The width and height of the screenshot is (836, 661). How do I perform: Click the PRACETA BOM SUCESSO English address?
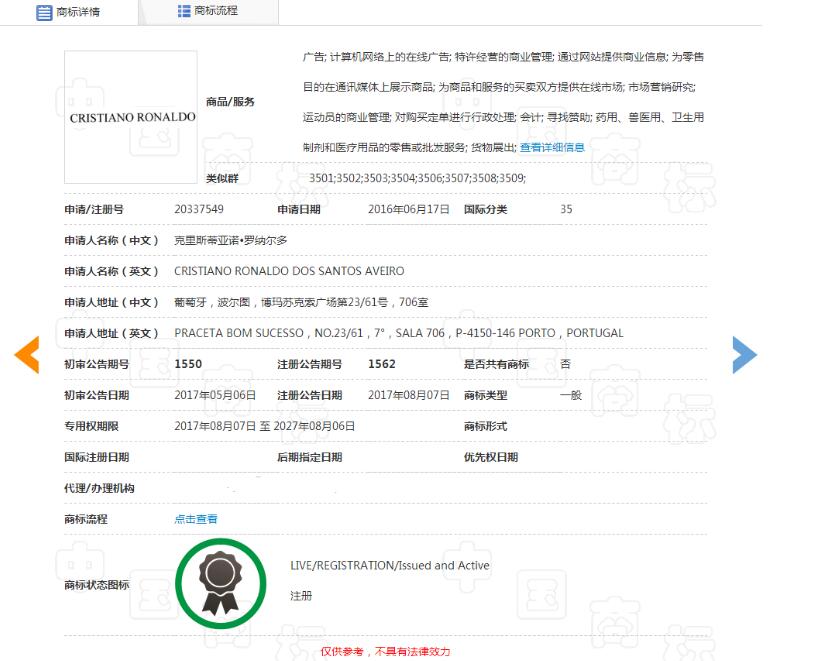click(398, 333)
